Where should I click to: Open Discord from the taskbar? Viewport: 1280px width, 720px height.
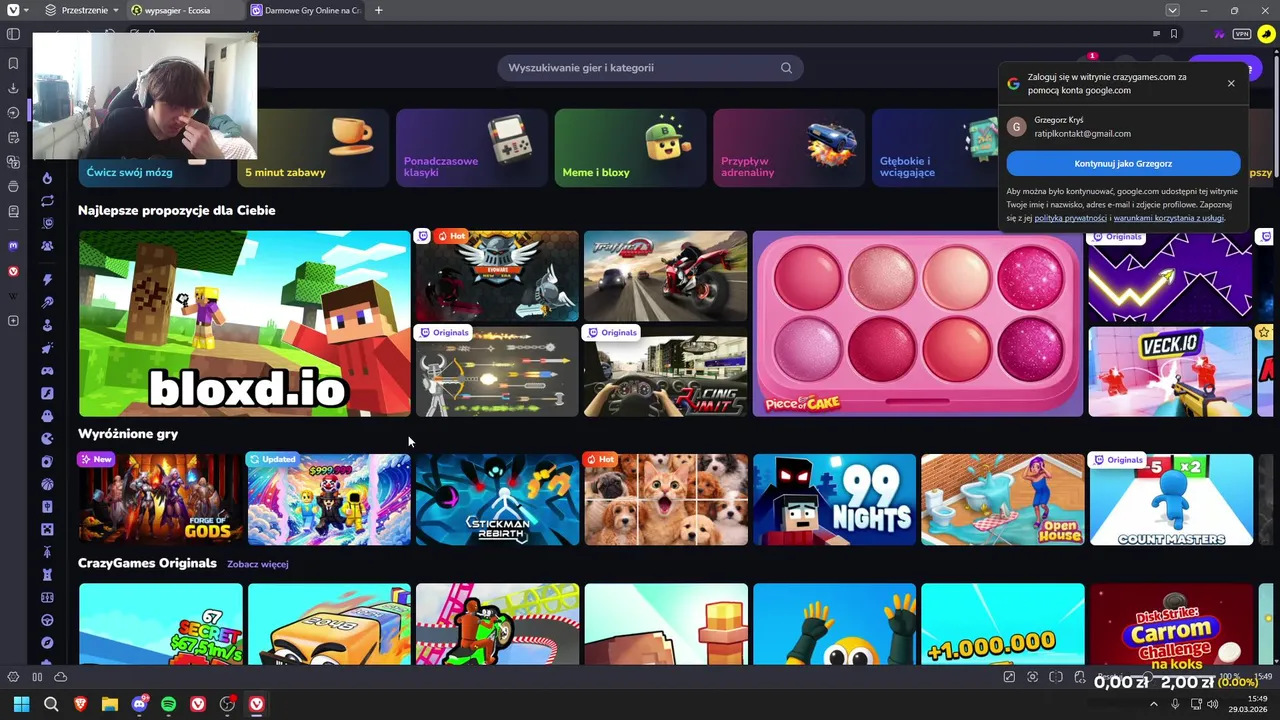[139, 704]
